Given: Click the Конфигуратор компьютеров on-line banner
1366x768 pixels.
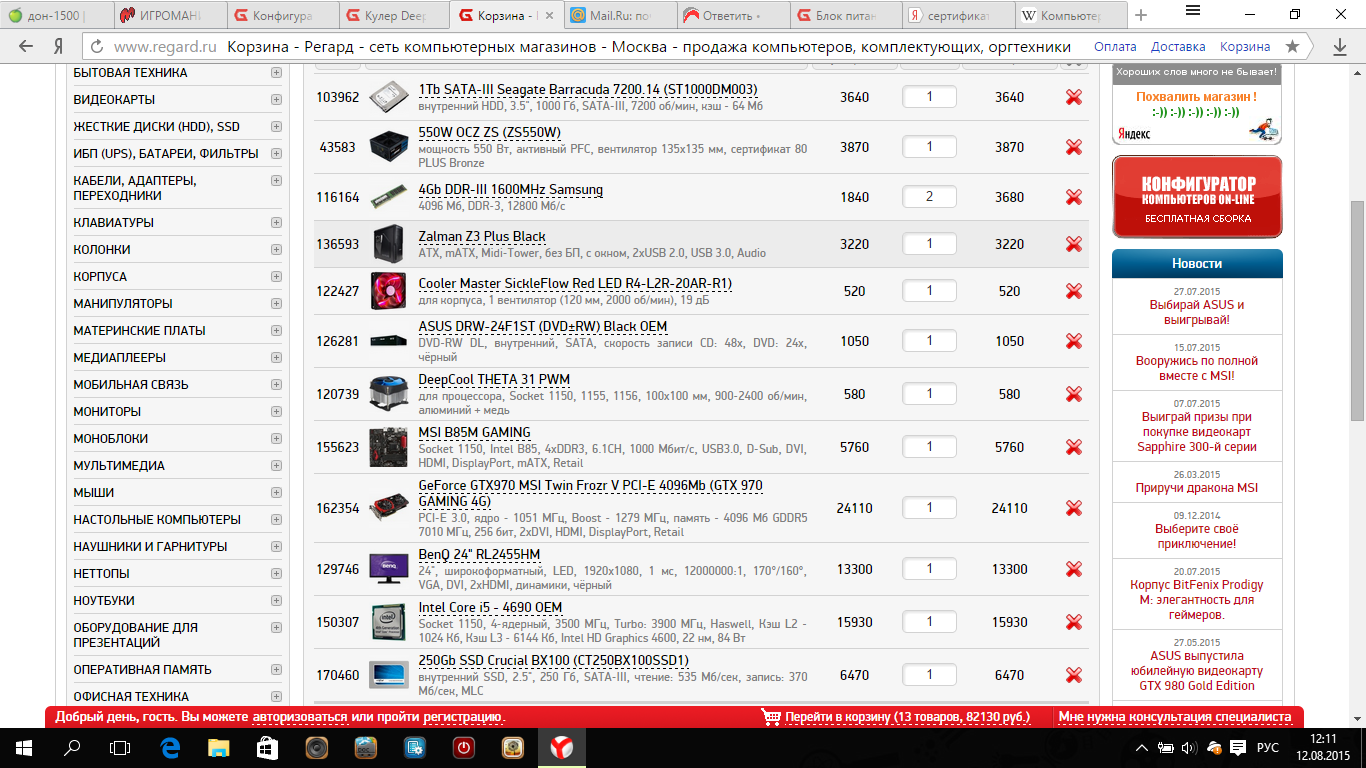Looking at the screenshot, I should click(x=1197, y=197).
